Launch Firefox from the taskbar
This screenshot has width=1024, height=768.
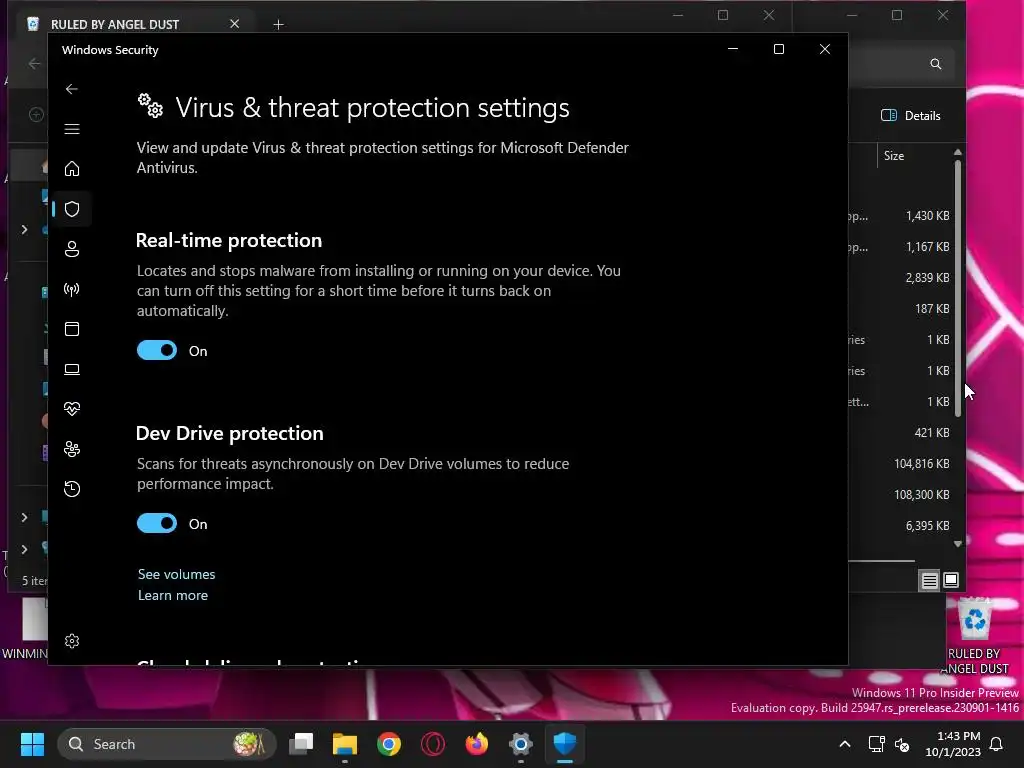tap(477, 744)
